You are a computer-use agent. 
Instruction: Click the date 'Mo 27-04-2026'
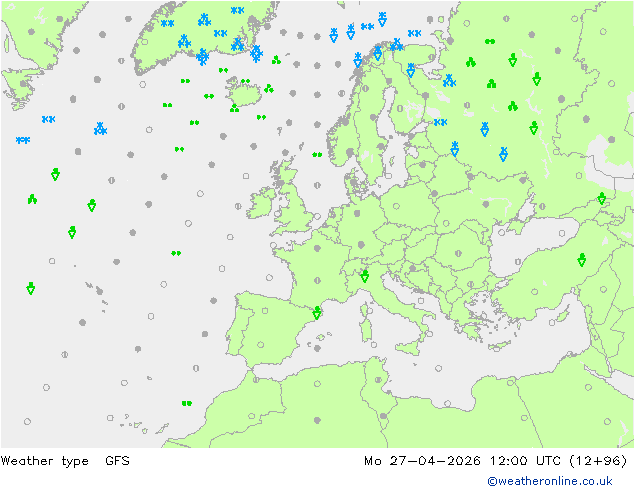(422, 460)
